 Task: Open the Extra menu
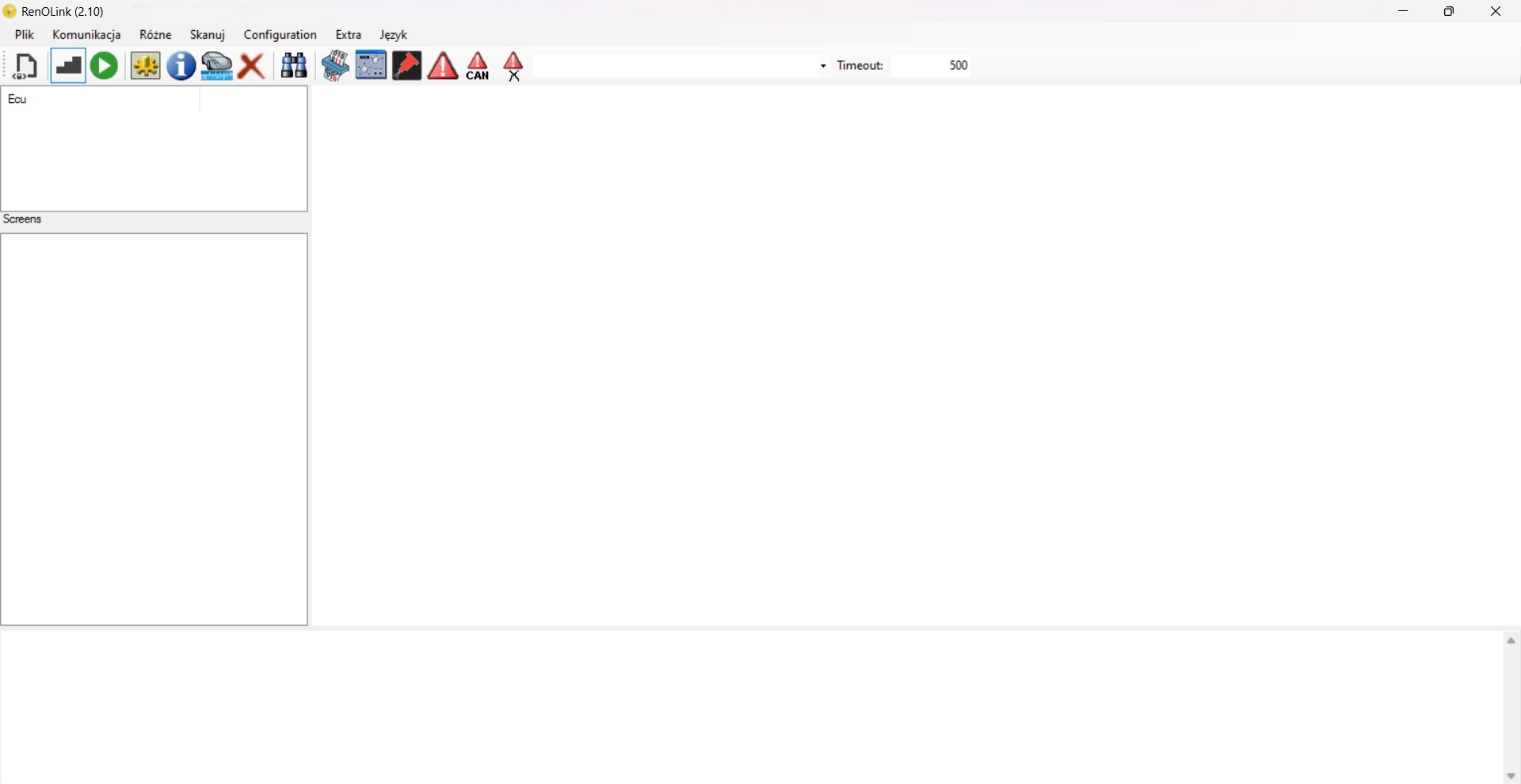tap(349, 35)
